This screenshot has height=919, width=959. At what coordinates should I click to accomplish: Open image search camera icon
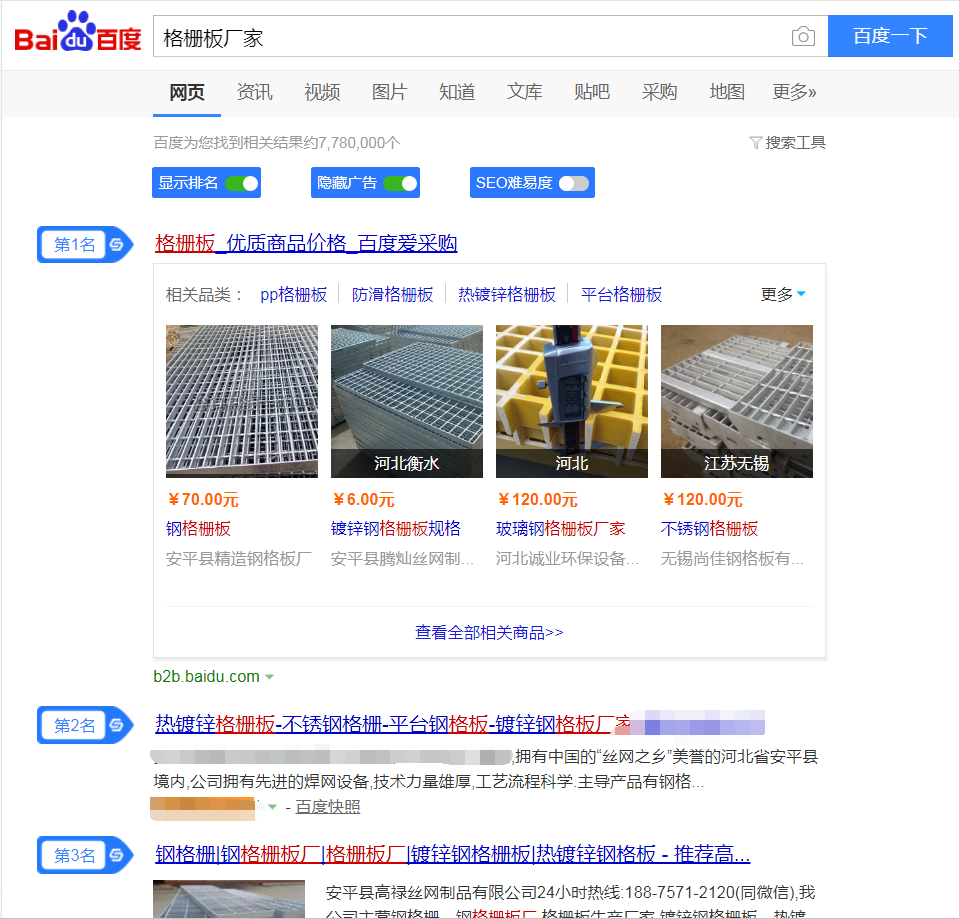tap(803, 37)
